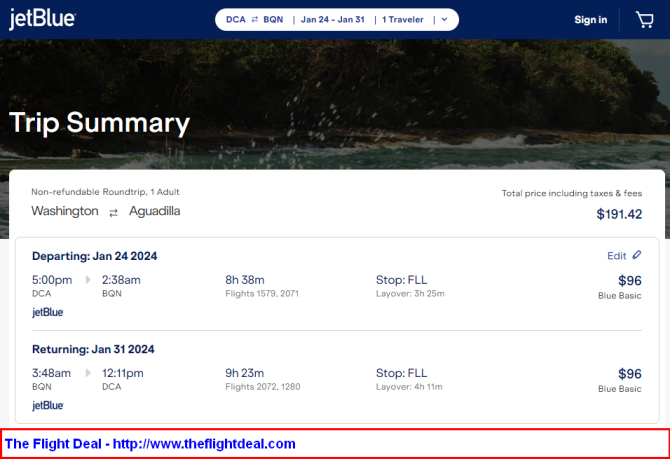The width and height of the screenshot is (670, 459).
Task: Click the DCA code under 5:00pm
Action: click(x=41, y=294)
